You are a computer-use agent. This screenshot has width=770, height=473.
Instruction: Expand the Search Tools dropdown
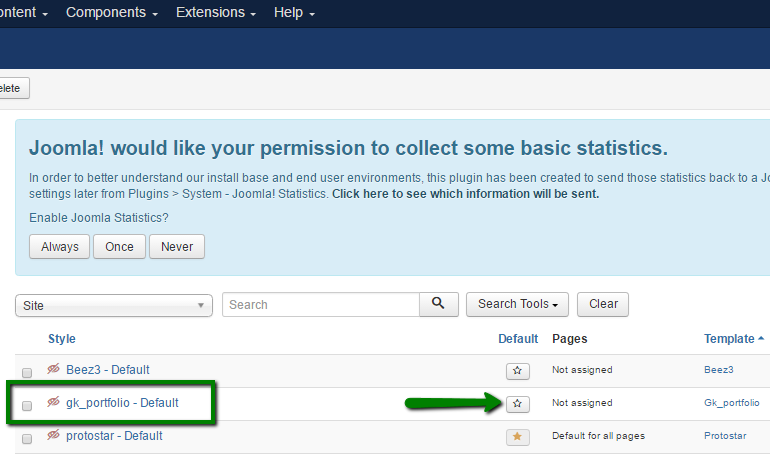(x=517, y=304)
